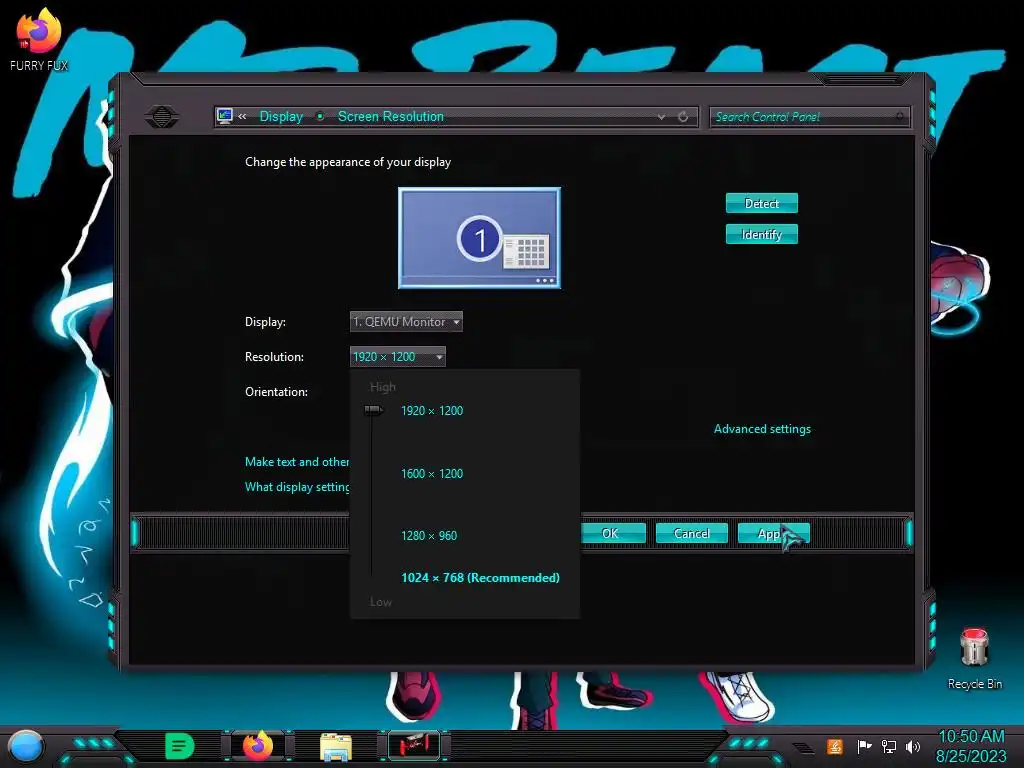Switch to the Screen Resolution taskbar window

(x=414, y=746)
